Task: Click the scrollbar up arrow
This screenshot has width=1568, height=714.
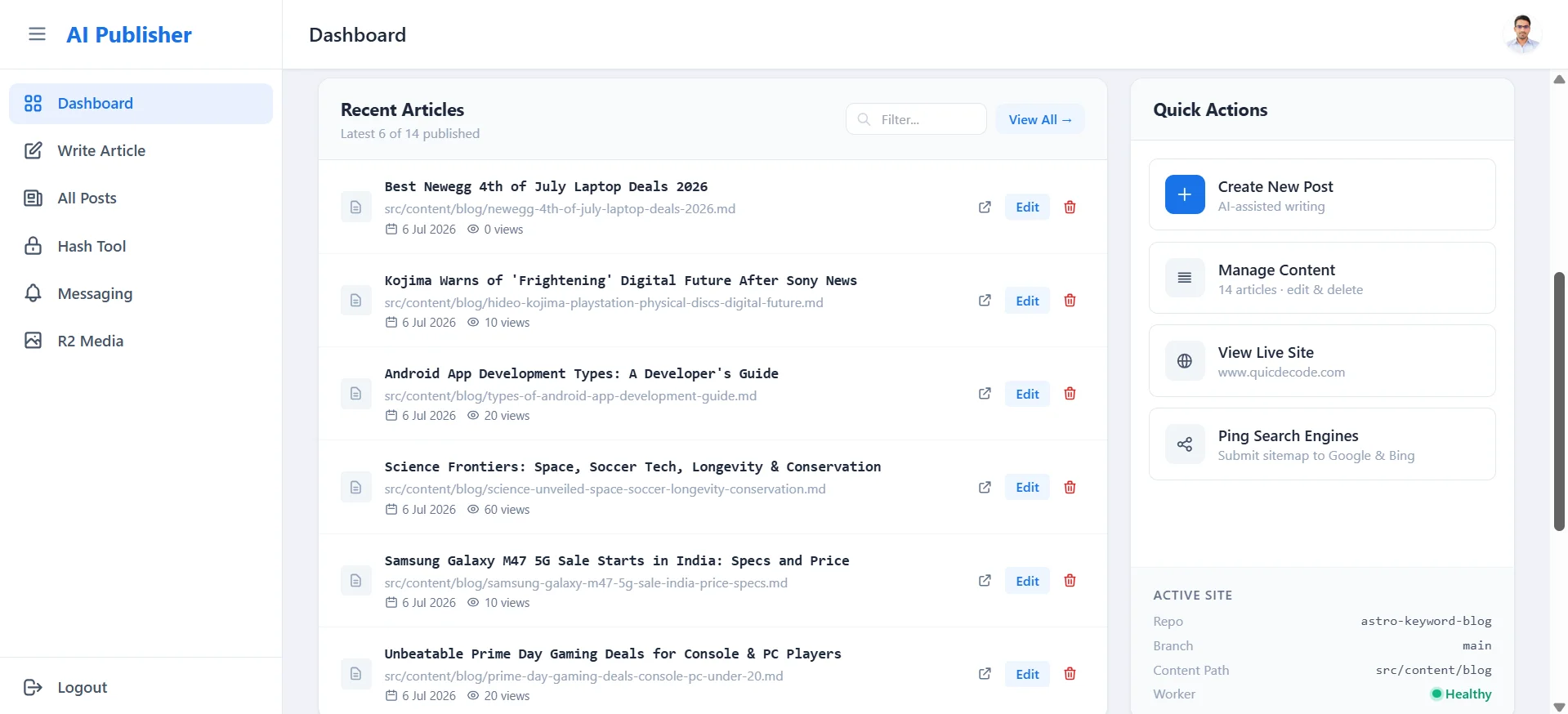Action: (x=1559, y=79)
